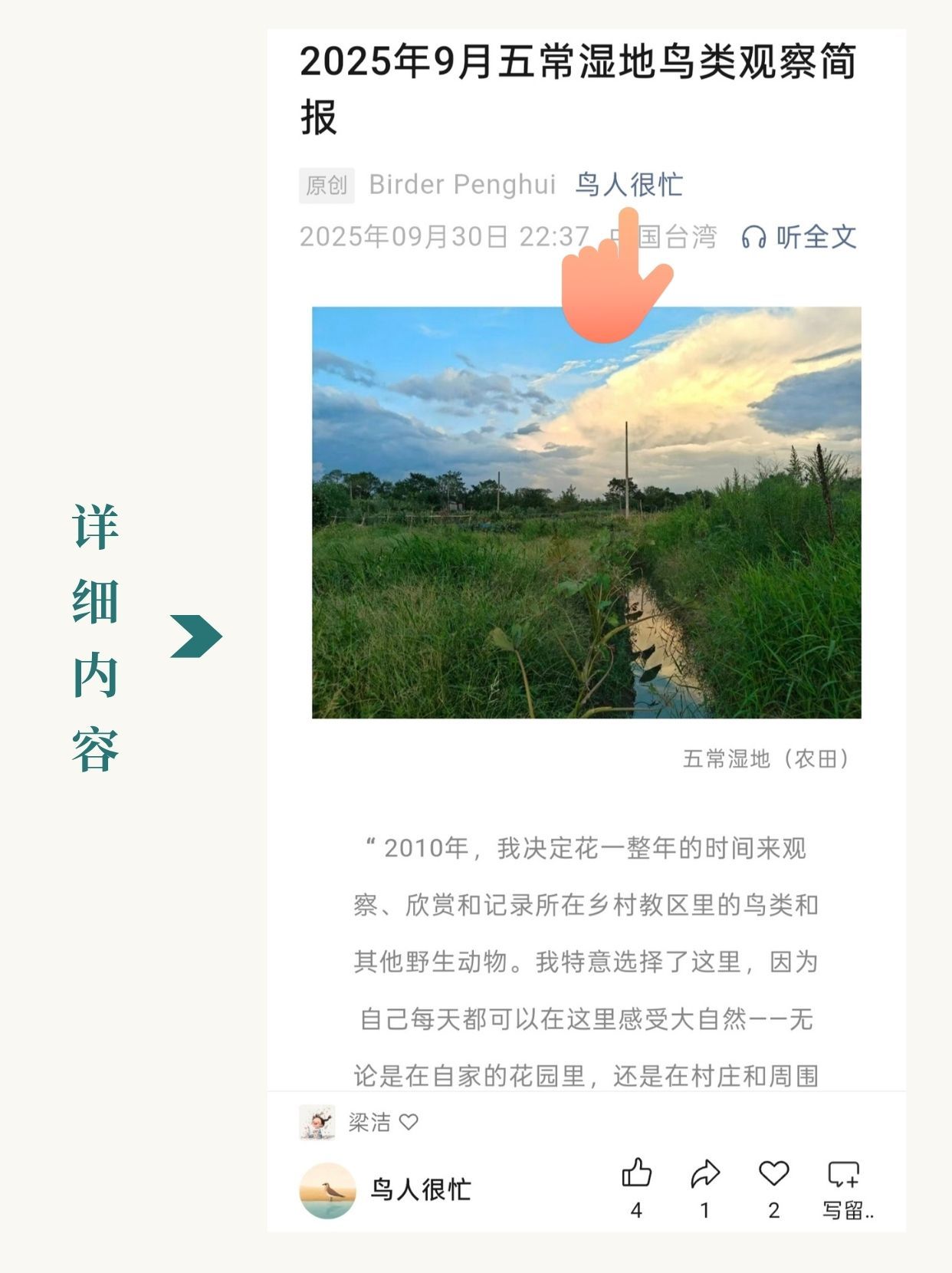Click the teal chevron arrow
This screenshot has height=1273, width=952.
click(x=196, y=636)
